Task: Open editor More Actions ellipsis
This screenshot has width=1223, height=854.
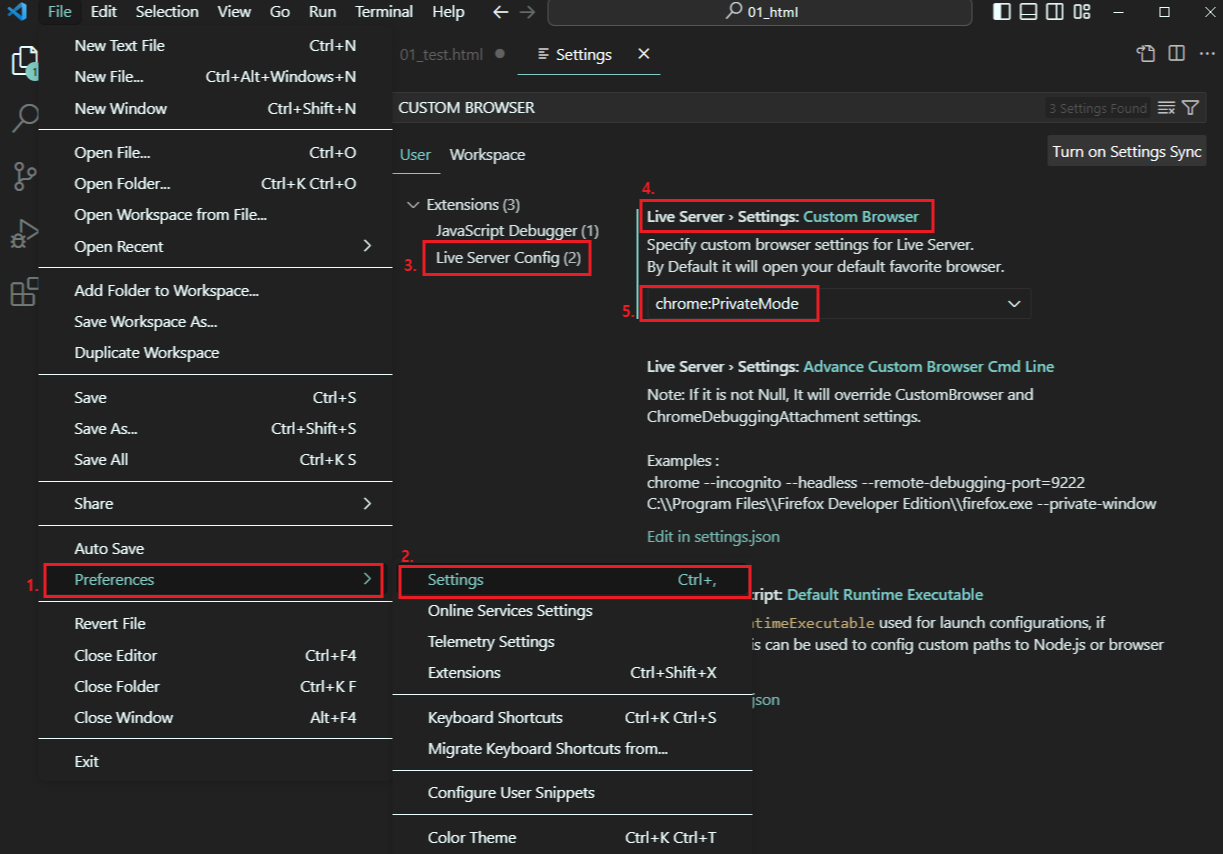Action: click(1206, 54)
